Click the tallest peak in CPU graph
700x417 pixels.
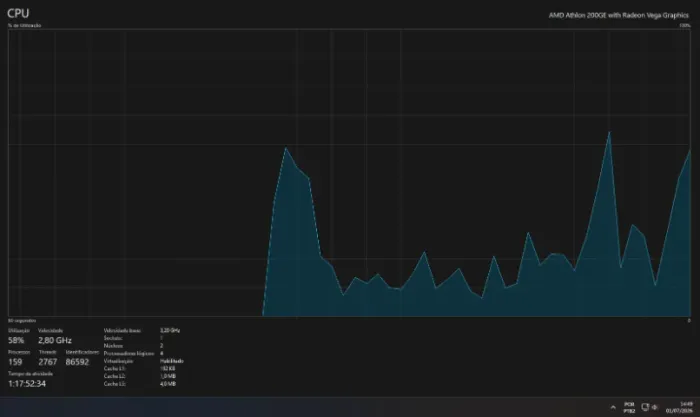(609, 132)
